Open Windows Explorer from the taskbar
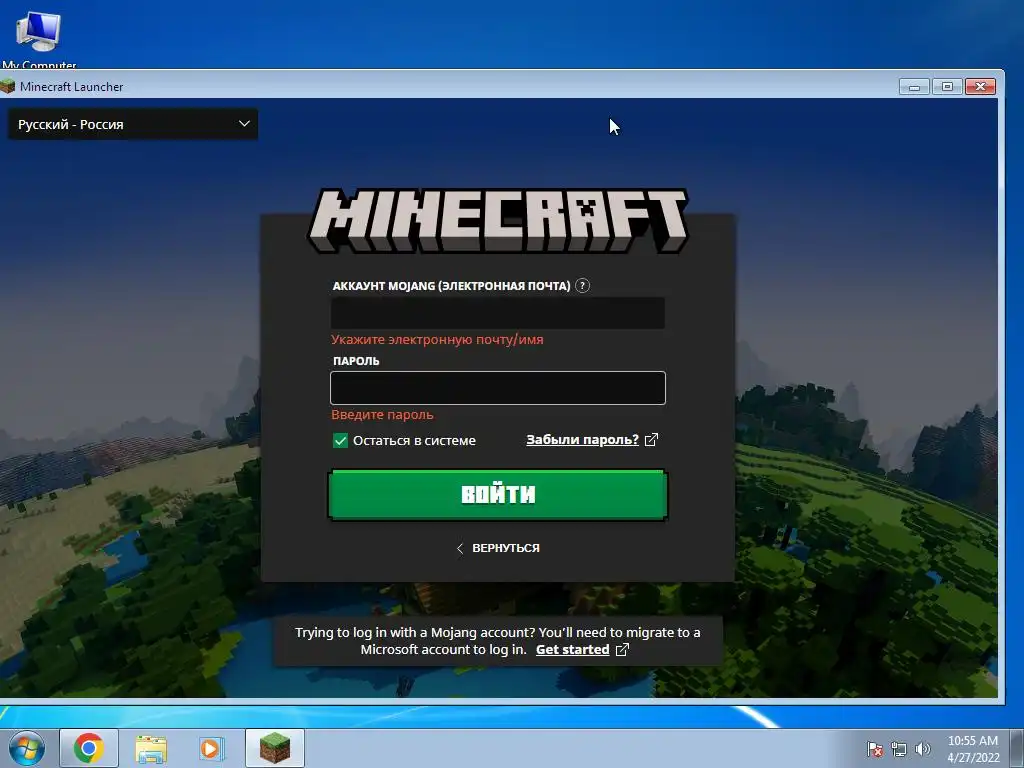 point(151,748)
